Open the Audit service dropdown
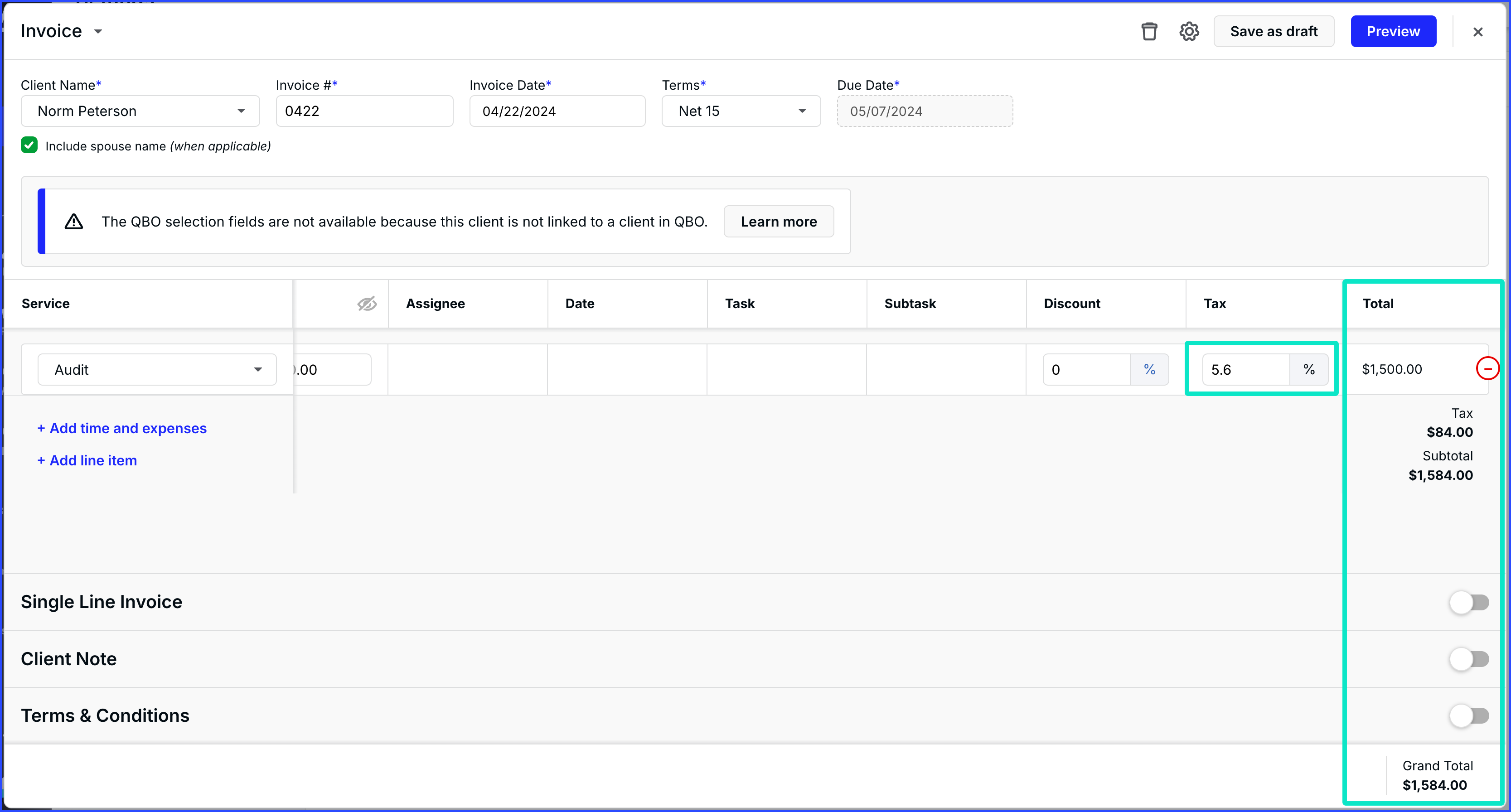 (157, 369)
